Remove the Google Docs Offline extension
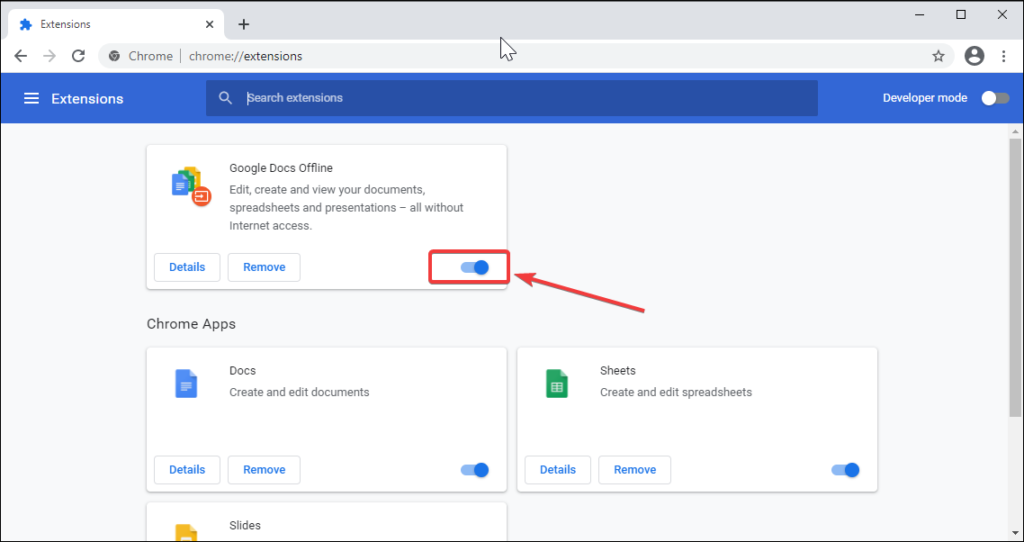This screenshot has height=542, width=1024. pos(264,267)
